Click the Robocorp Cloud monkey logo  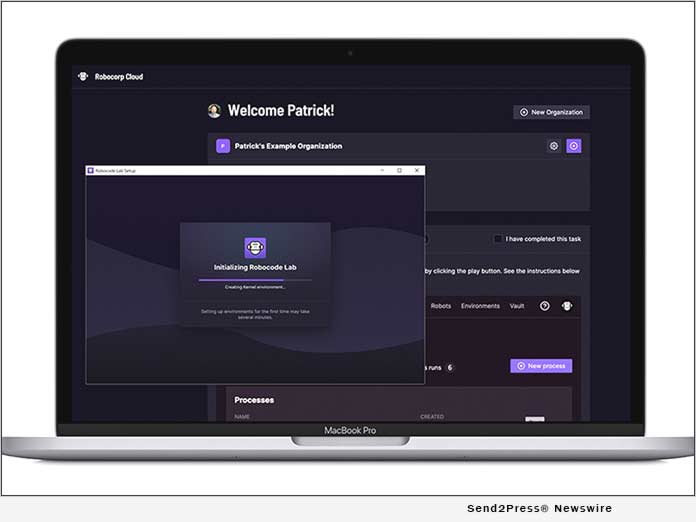[x=83, y=76]
